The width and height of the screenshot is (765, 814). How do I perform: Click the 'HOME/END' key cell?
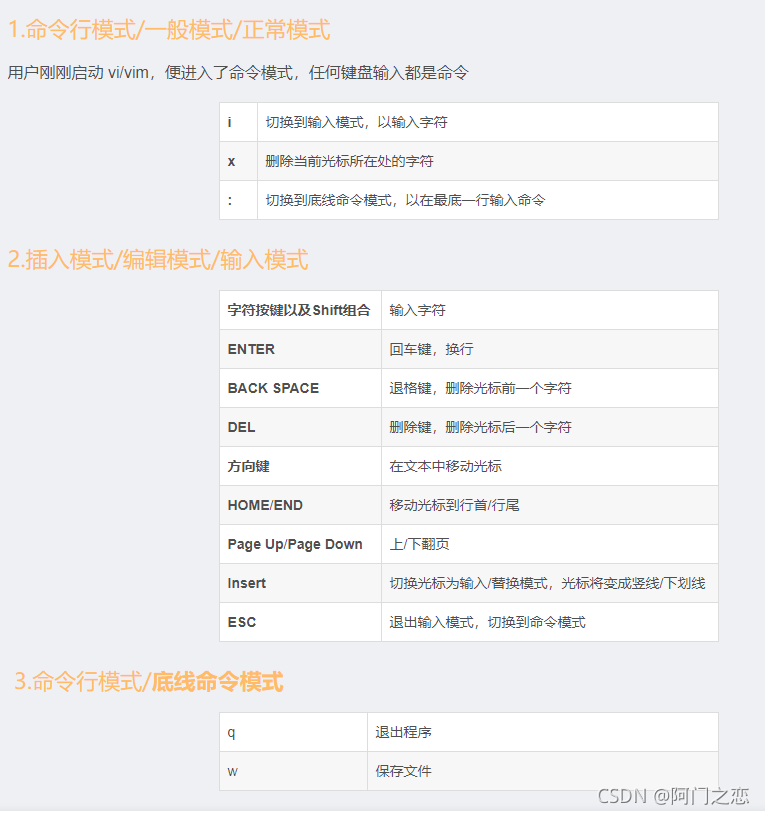click(300, 505)
